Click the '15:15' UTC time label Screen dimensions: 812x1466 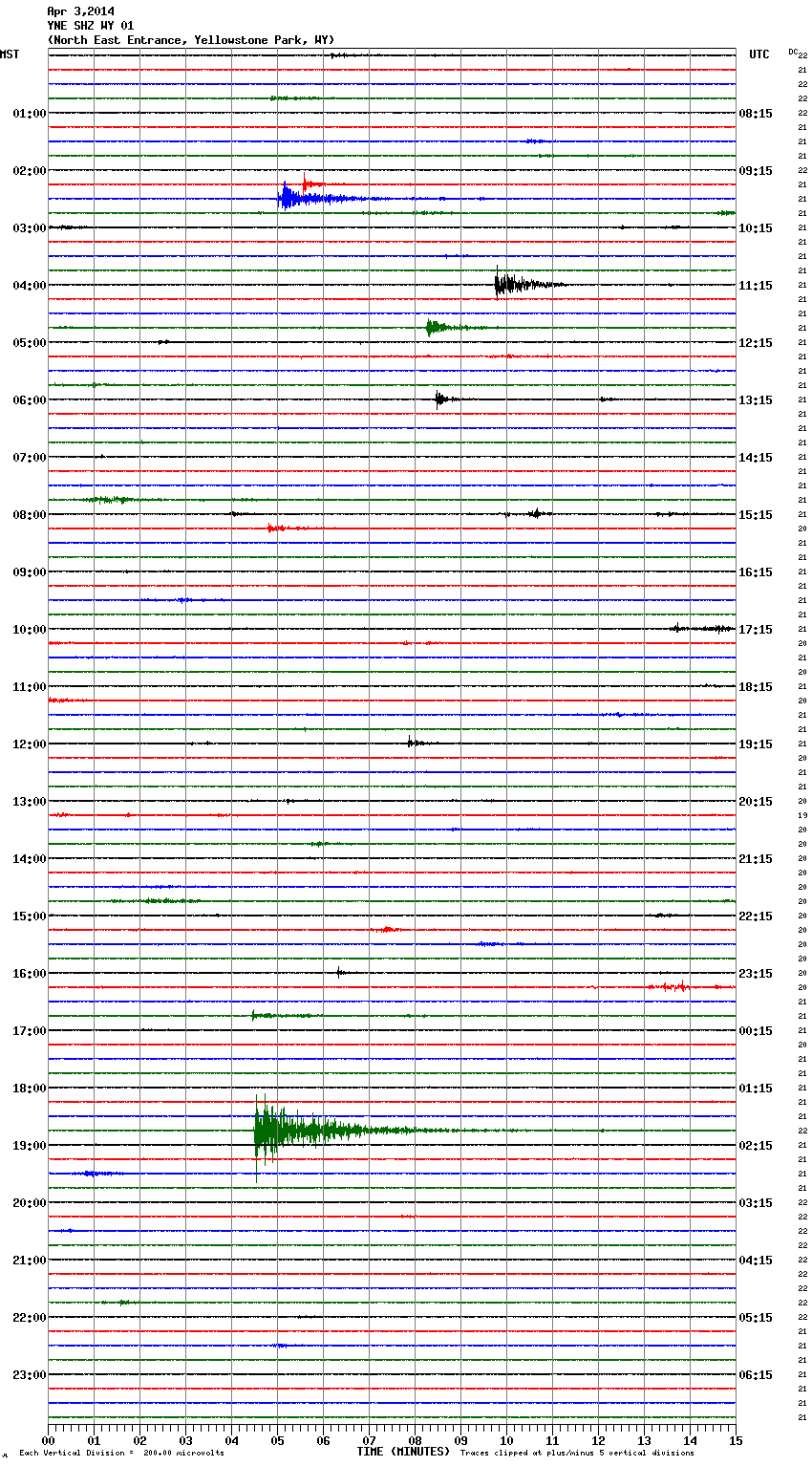pos(756,515)
